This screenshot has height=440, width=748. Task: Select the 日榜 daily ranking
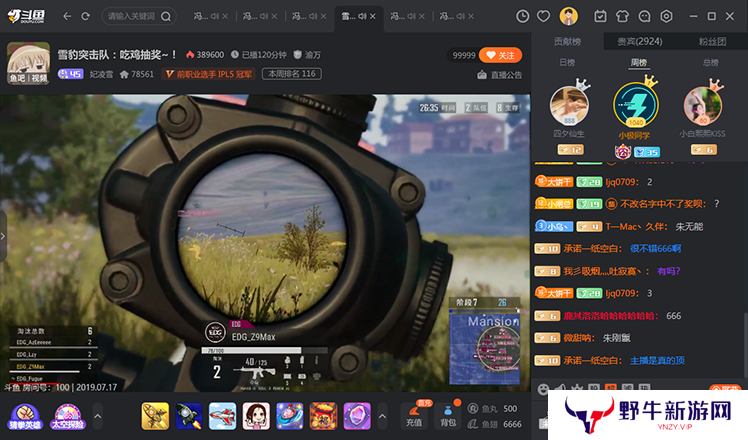click(567, 63)
